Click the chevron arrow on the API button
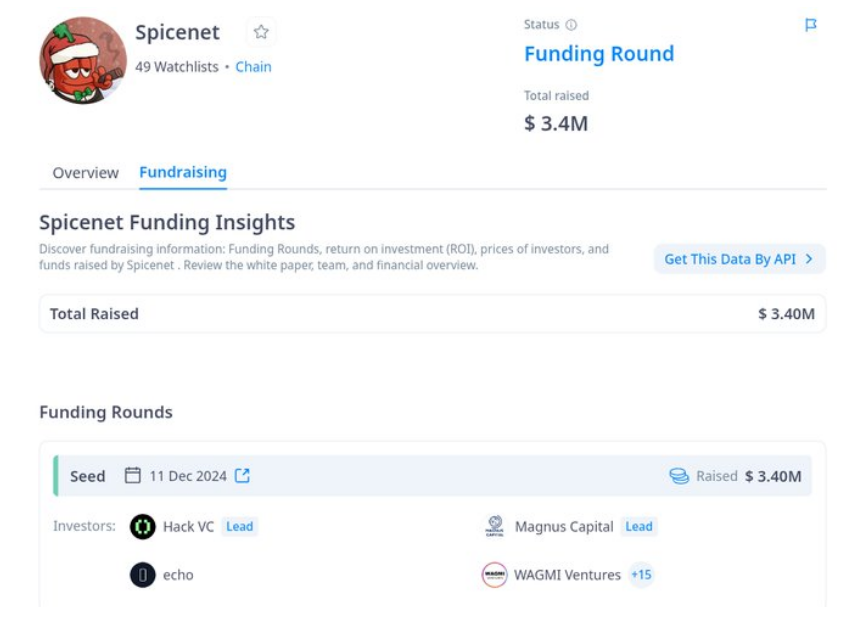 coord(809,259)
